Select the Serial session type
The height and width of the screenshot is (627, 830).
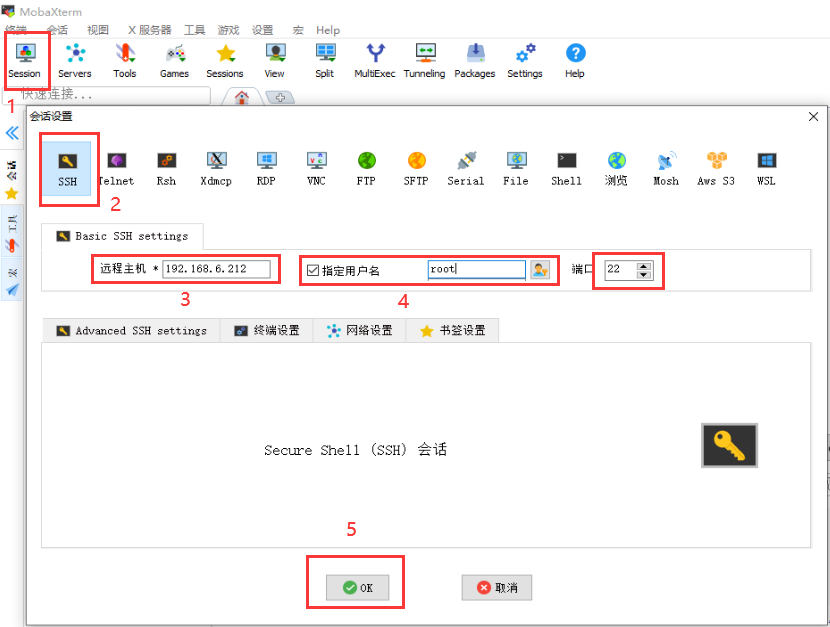click(x=466, y=169)
